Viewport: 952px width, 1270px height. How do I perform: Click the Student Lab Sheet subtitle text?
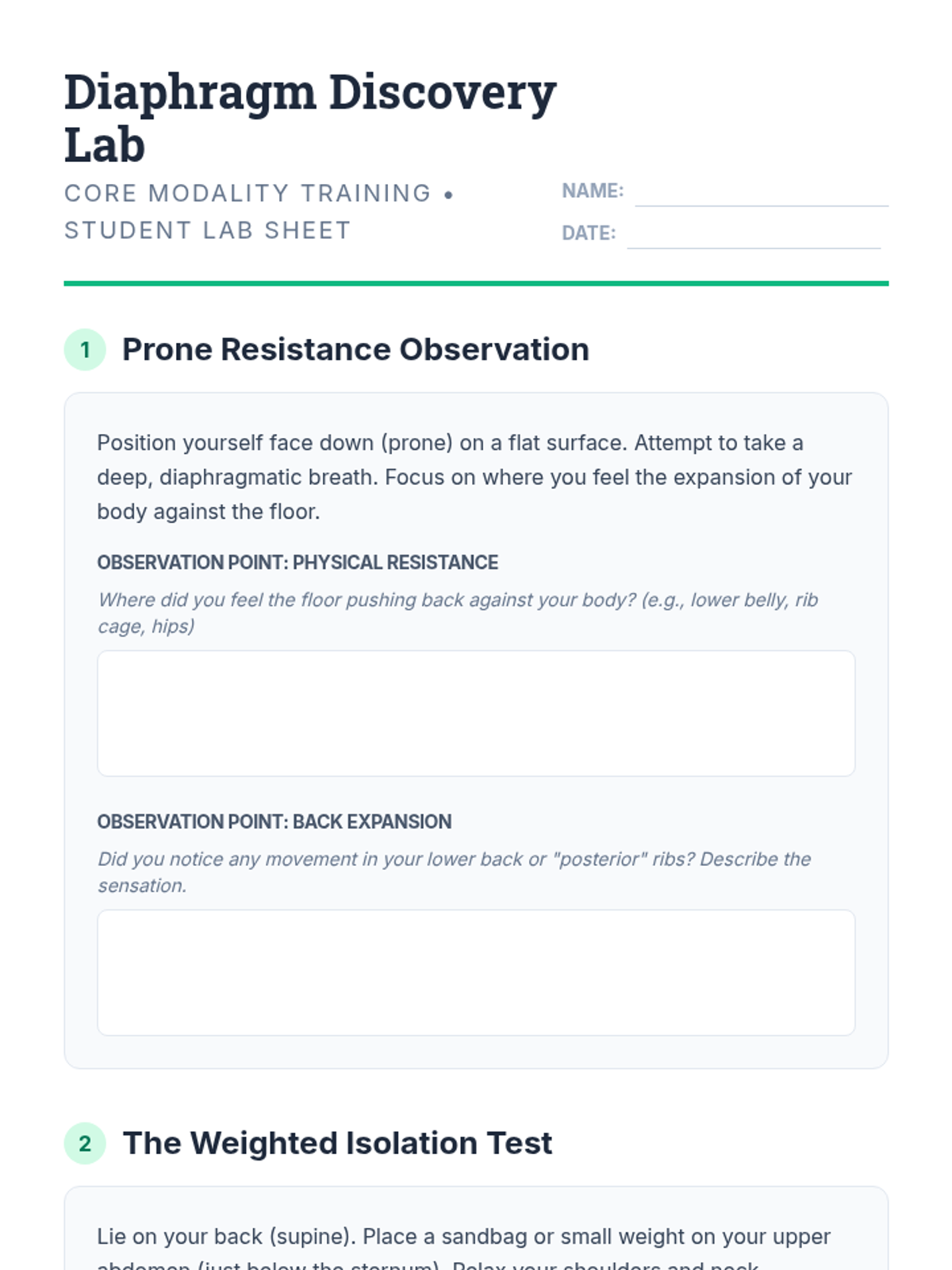pos(207,230)
